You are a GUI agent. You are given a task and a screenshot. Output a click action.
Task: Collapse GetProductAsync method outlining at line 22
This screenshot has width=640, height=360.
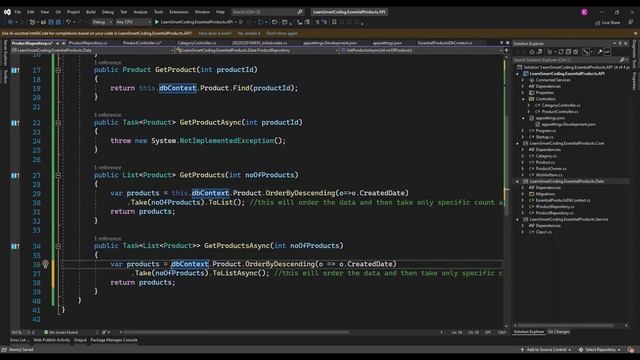pyautogui.click(x=58, y=123)
